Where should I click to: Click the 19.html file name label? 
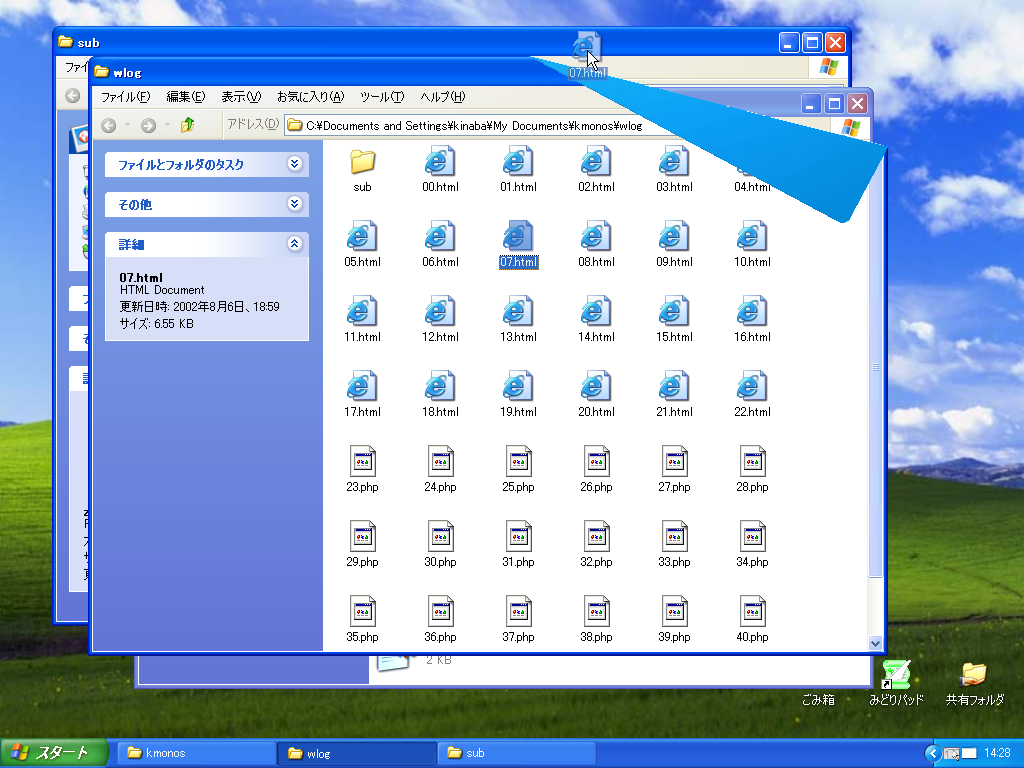(x=519, y=412)
